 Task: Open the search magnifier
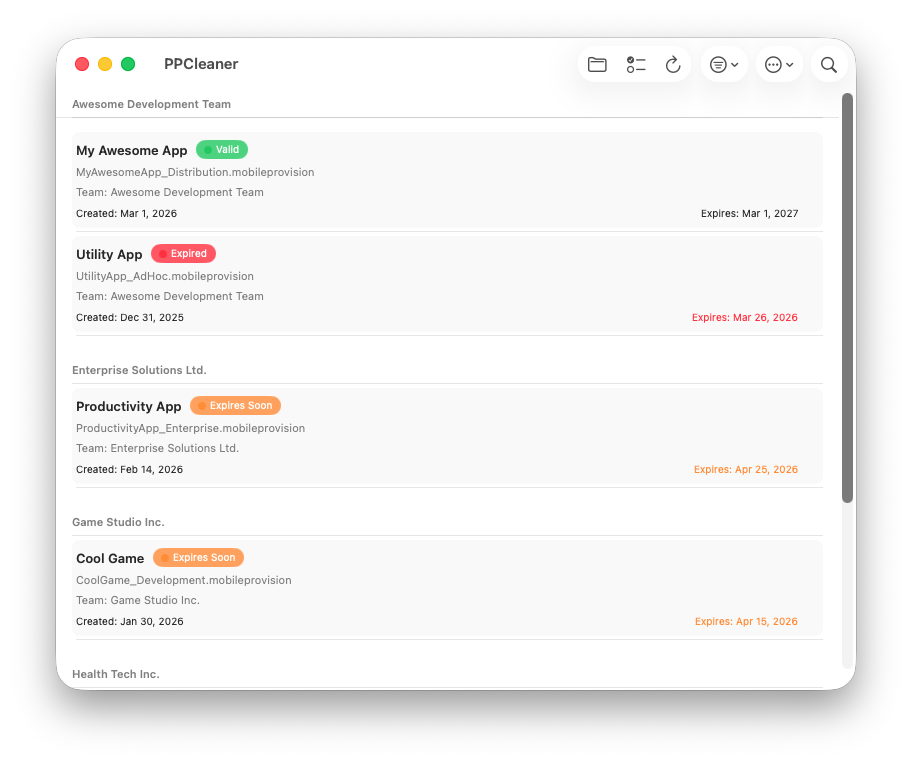pyautogui.click(x=828, y=65)
